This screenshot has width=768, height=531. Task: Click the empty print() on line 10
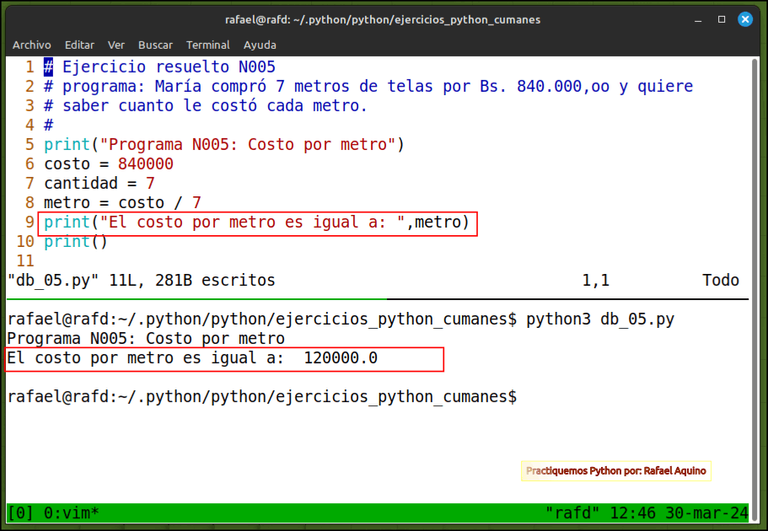[x=75, y=241]
